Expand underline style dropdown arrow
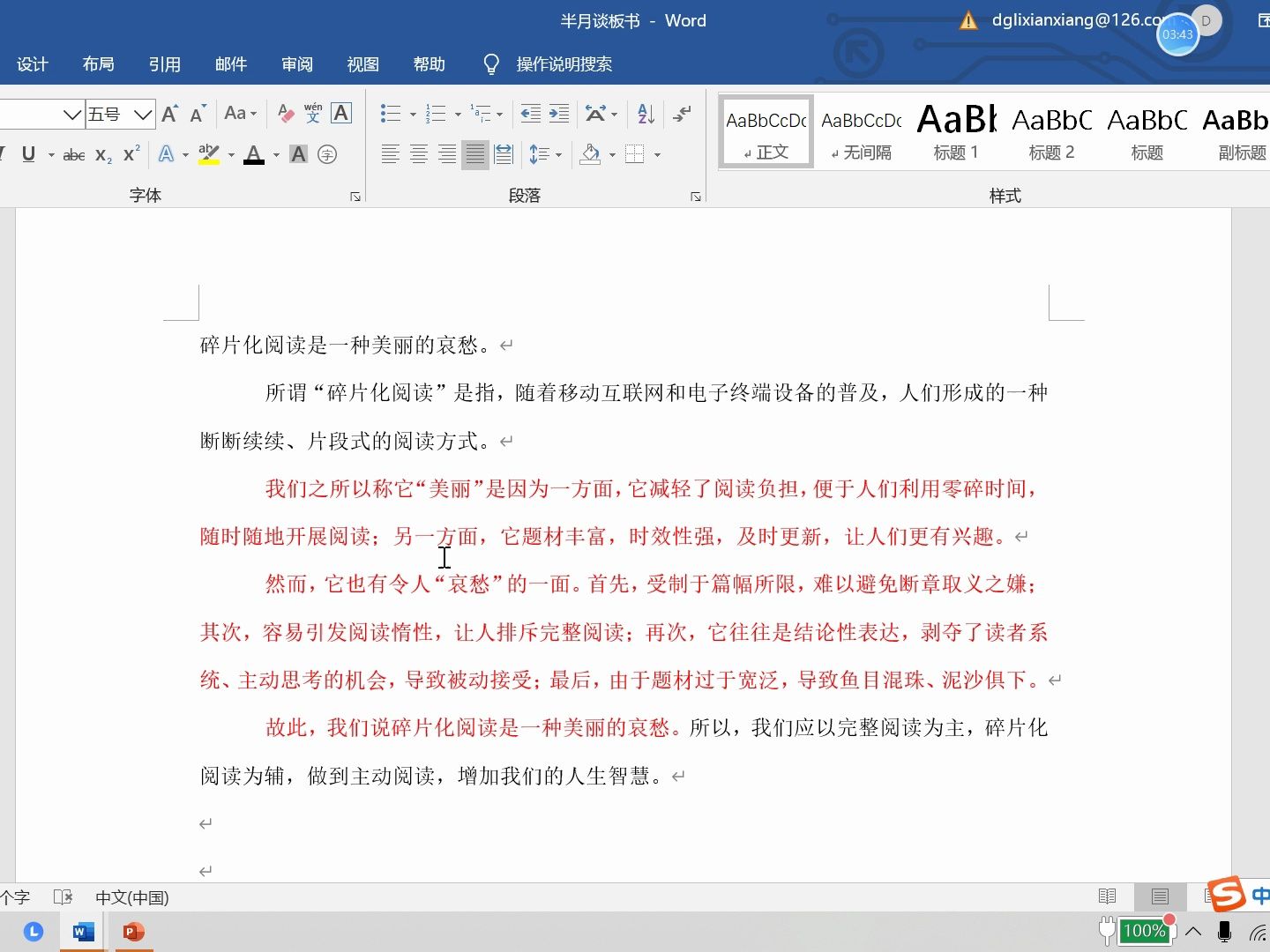 (51, 155)
